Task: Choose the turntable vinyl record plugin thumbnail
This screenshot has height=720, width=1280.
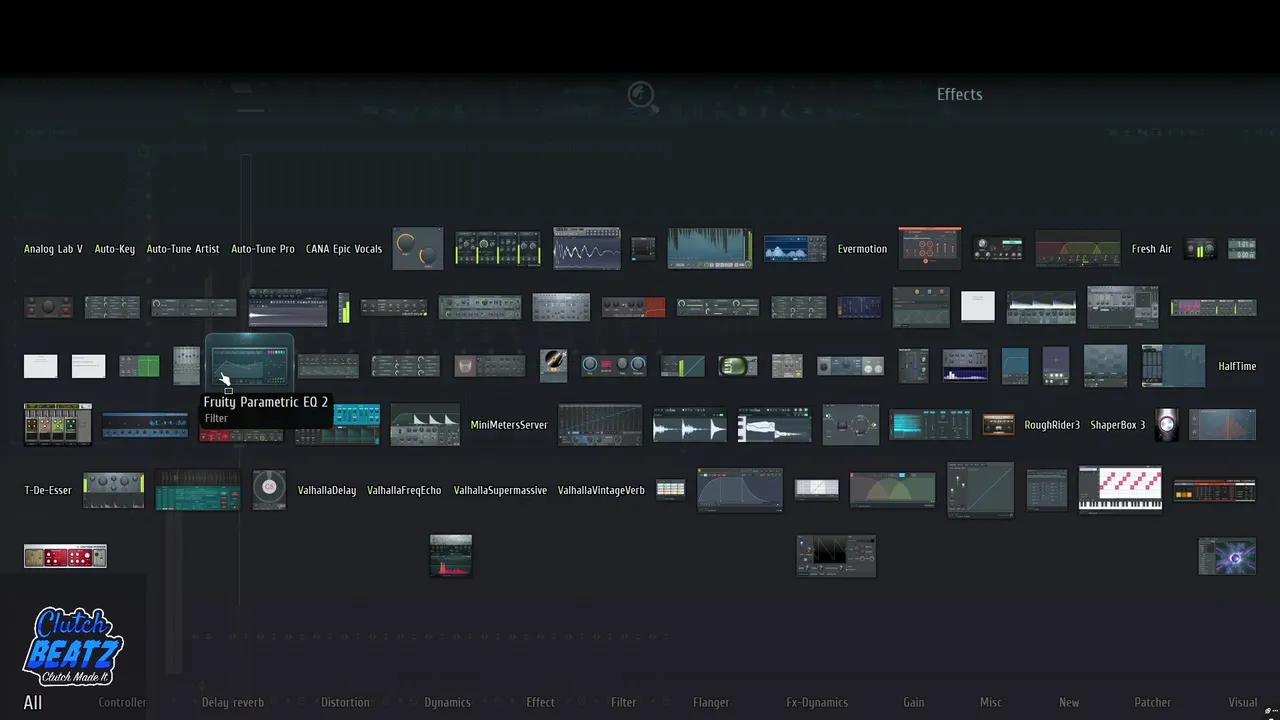Action: click(x=553, y=366)
